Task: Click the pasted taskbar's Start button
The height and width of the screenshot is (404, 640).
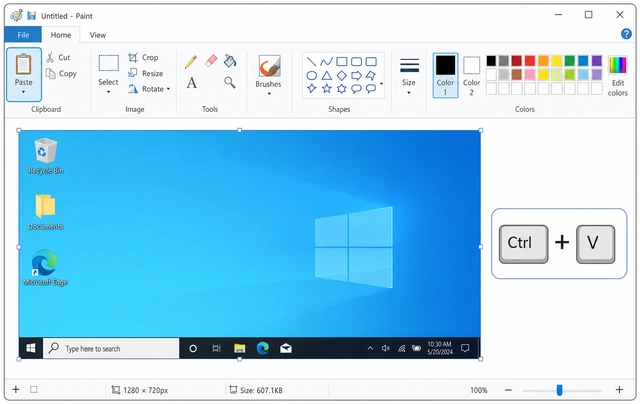Action: pos(31,348)
